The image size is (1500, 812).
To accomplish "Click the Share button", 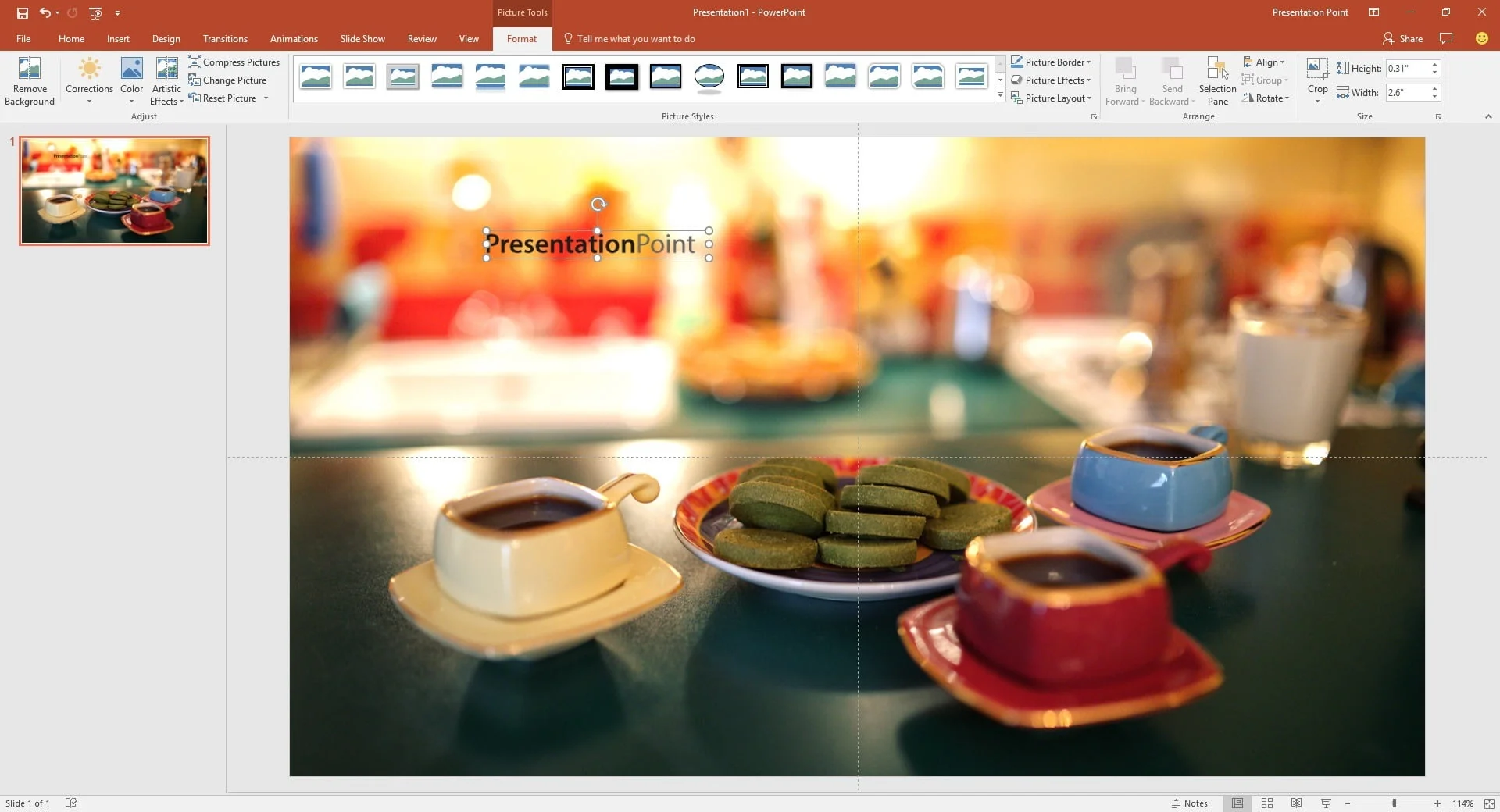I will pos(1402,38).
